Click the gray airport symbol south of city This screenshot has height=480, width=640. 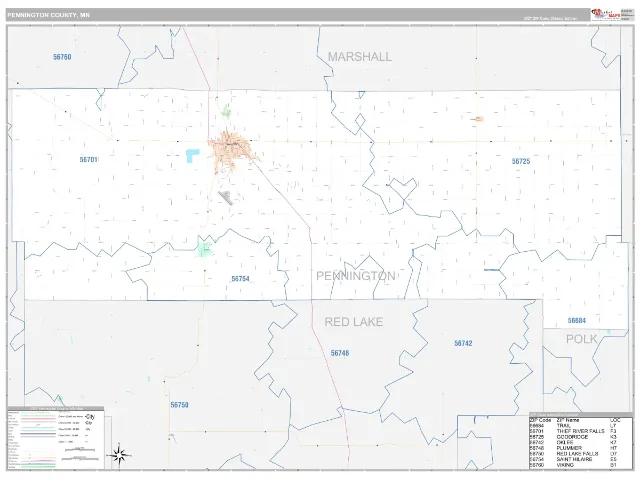pyautogui.click(x=226, y=198)
